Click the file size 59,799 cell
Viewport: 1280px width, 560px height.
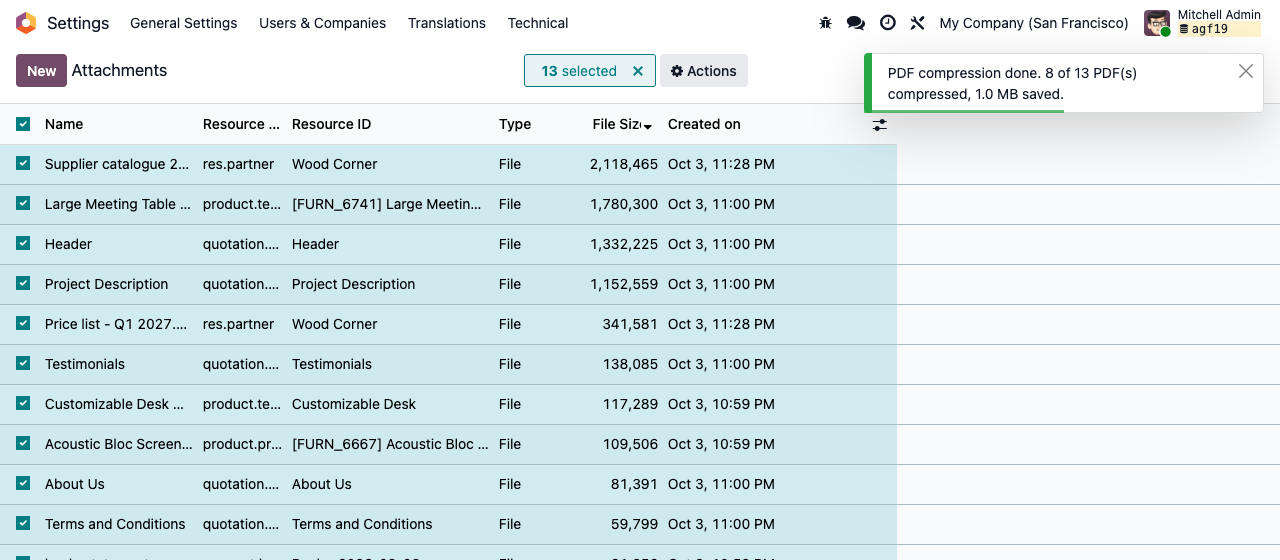634,524
